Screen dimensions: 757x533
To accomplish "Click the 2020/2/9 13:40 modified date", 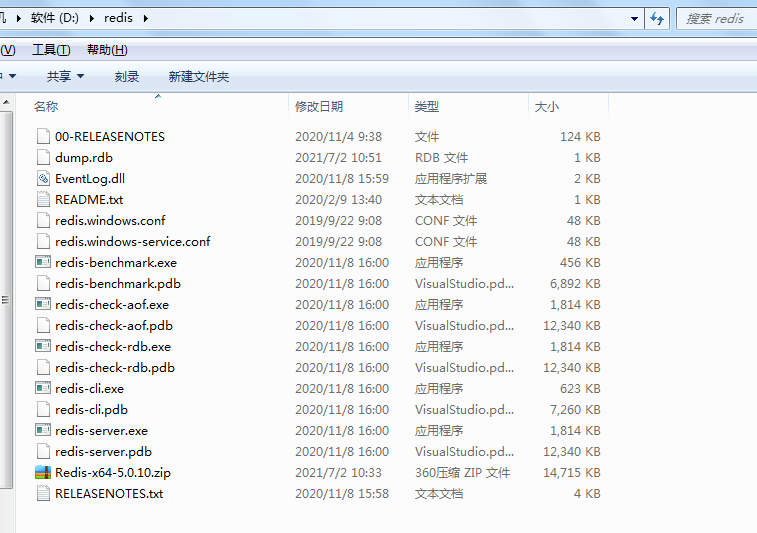I will [338, 200].
